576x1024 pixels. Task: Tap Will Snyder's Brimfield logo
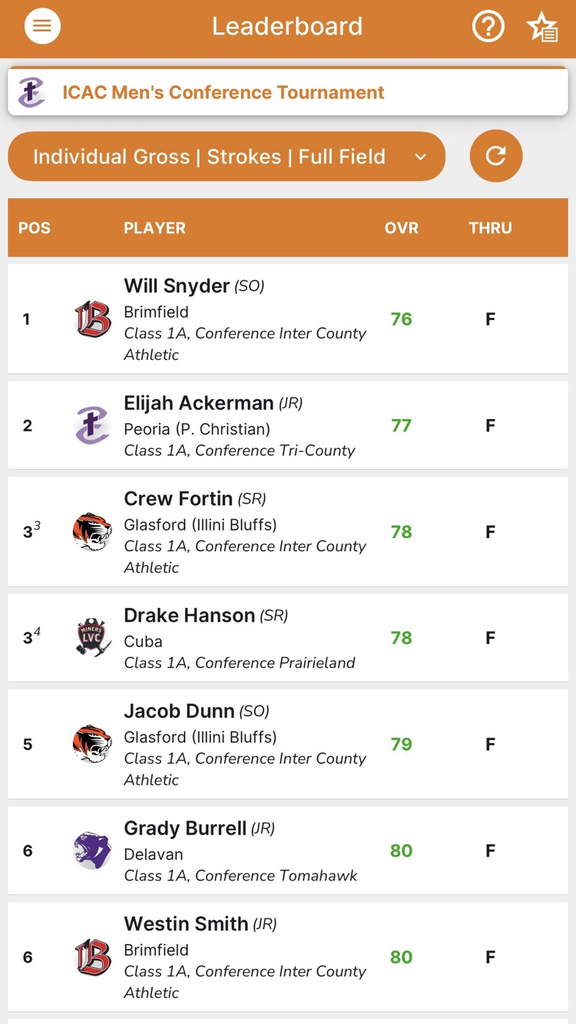[x=93, y=319]
